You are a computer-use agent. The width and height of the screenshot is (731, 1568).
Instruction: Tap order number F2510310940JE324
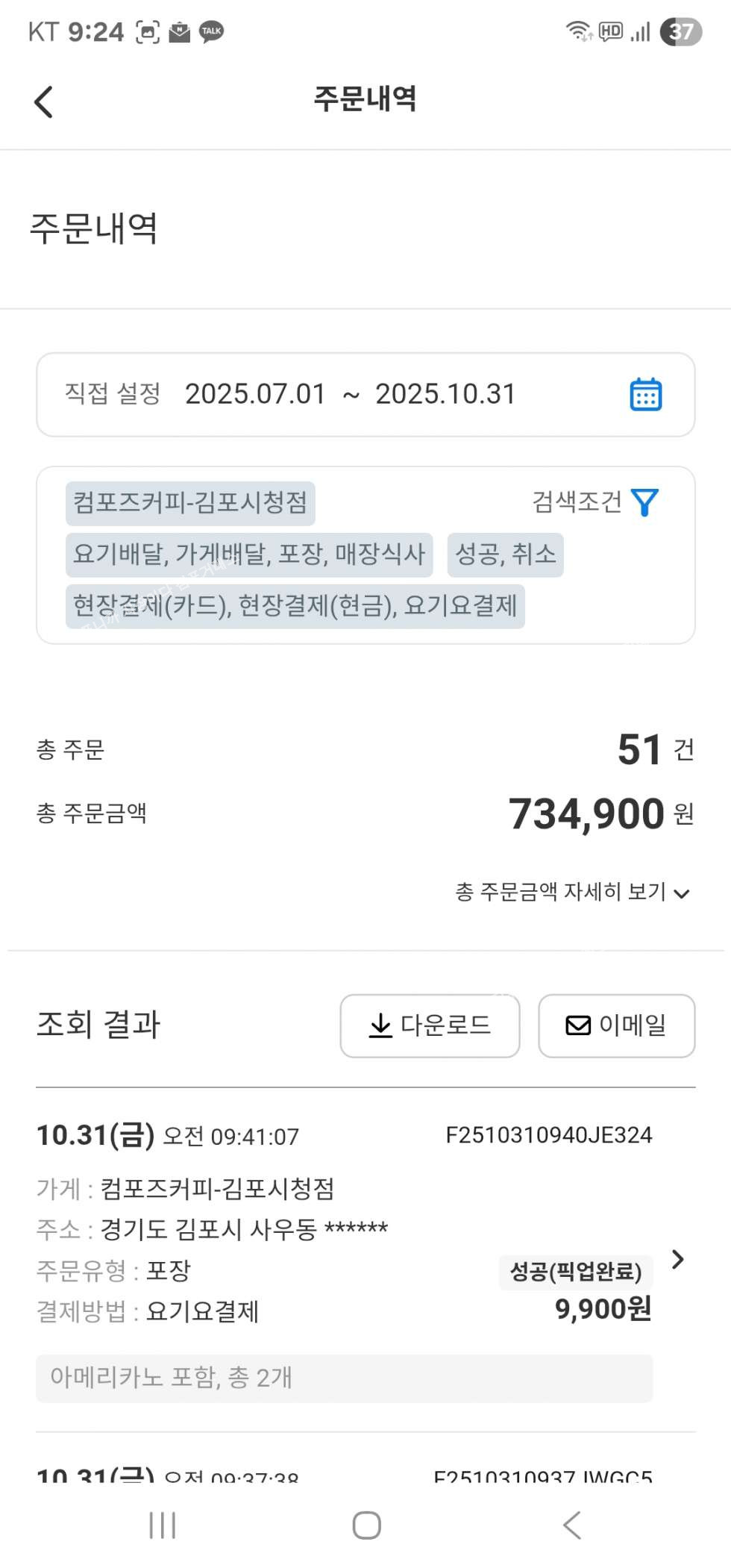click(548, 1134)
